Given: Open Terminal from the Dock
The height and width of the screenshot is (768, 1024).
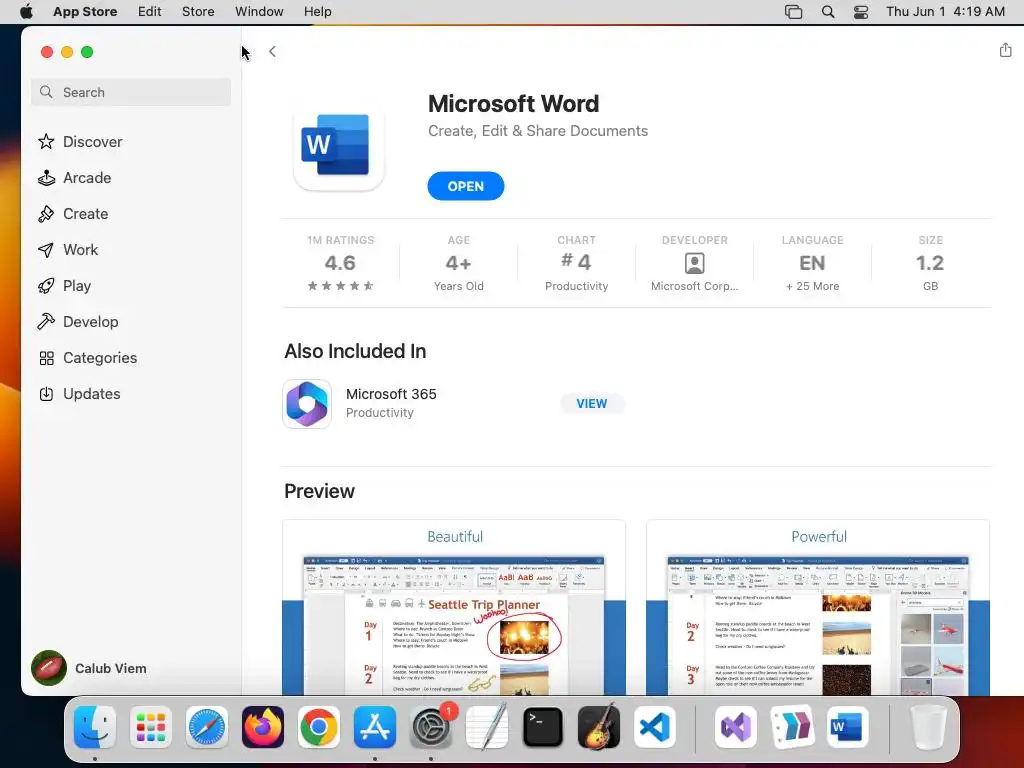Looking at the screenshot, I should [543, 727].
